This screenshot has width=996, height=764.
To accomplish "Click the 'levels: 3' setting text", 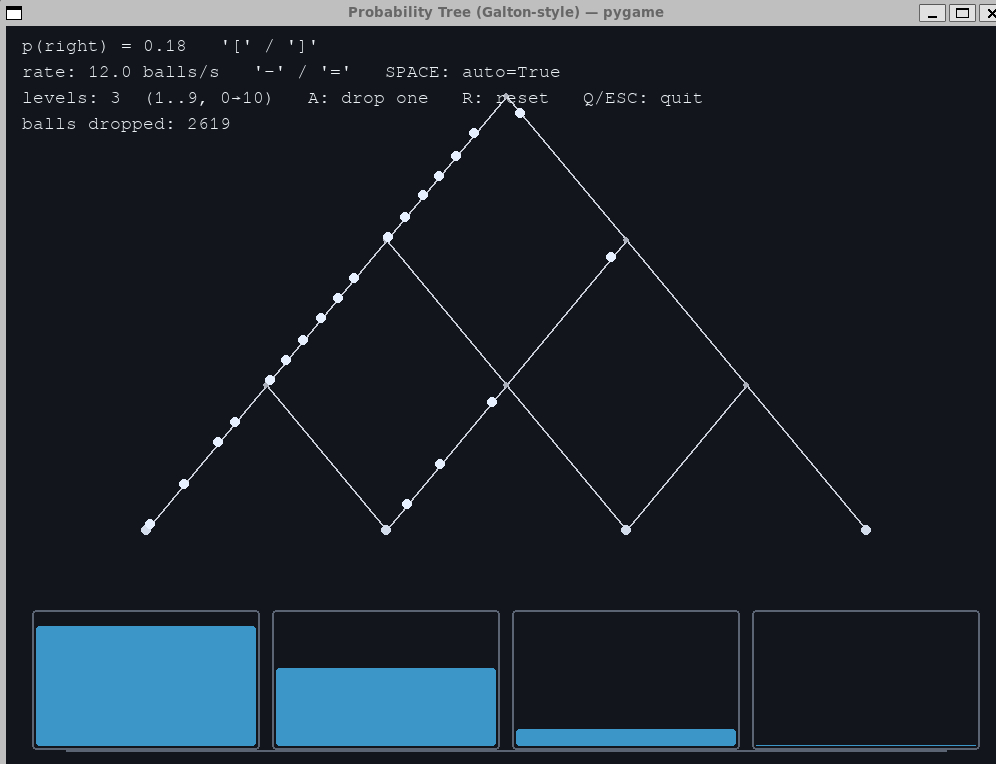I will [71, 98].
